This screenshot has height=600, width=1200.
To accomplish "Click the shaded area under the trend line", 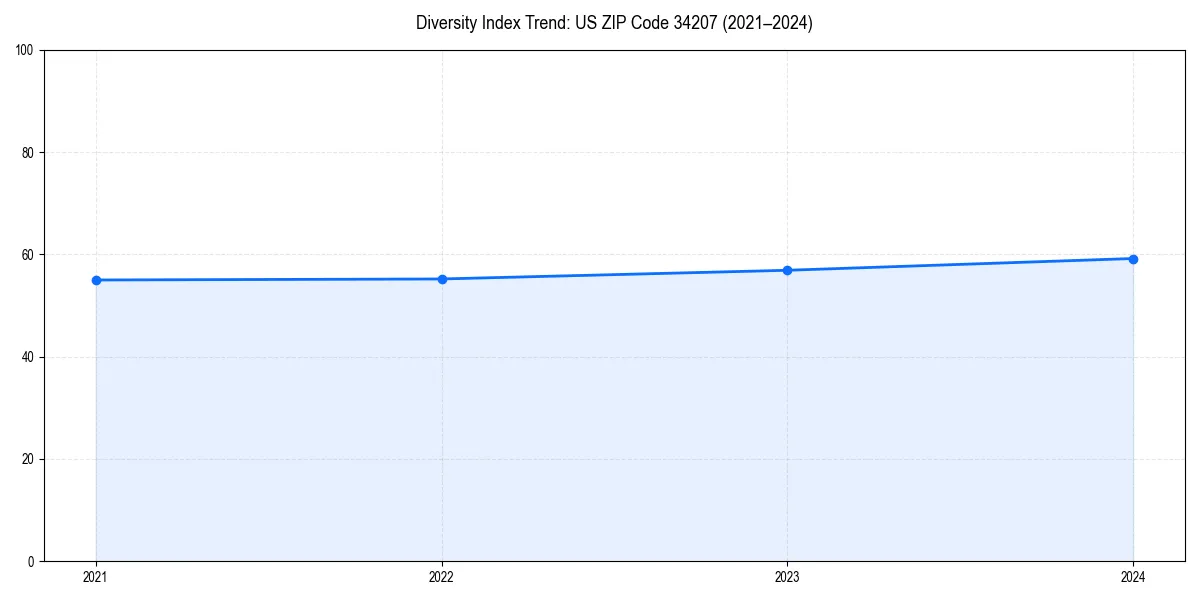I will click(x=600, y=420).
